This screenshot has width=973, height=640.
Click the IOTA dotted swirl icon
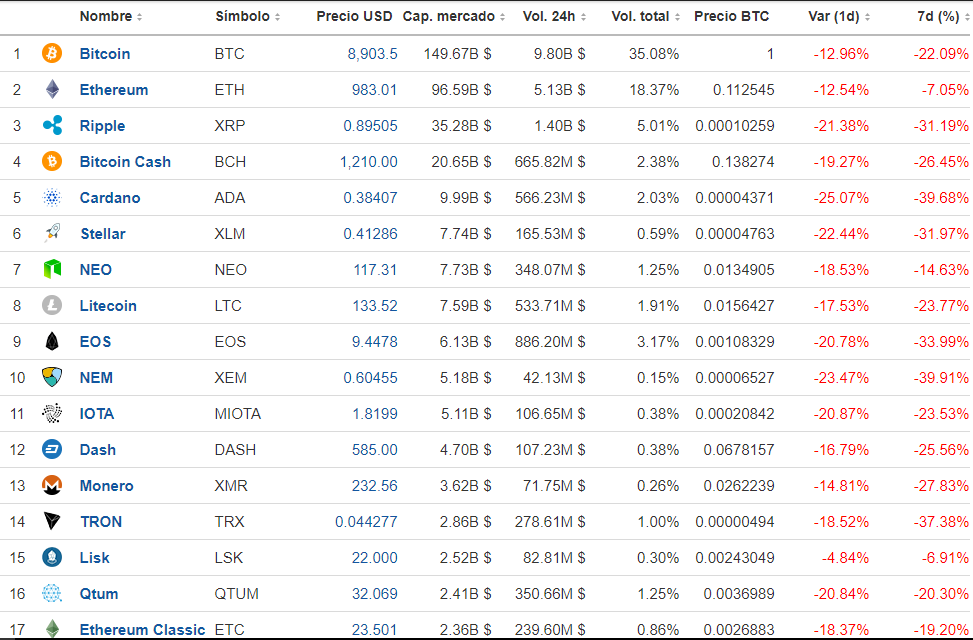point(52,413)
